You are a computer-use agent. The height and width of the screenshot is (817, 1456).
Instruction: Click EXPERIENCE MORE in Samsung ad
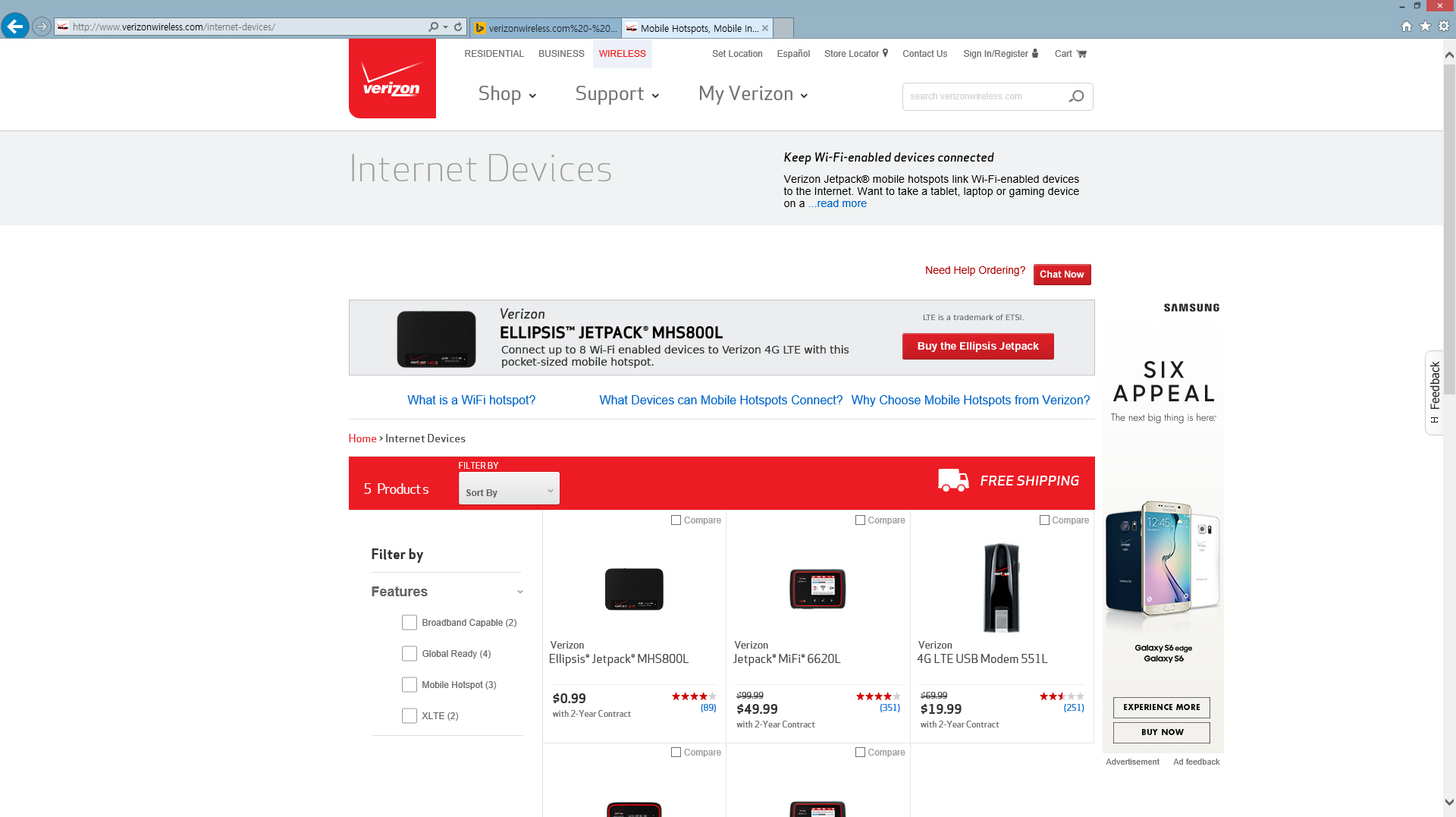click(x=1161, y=707)
